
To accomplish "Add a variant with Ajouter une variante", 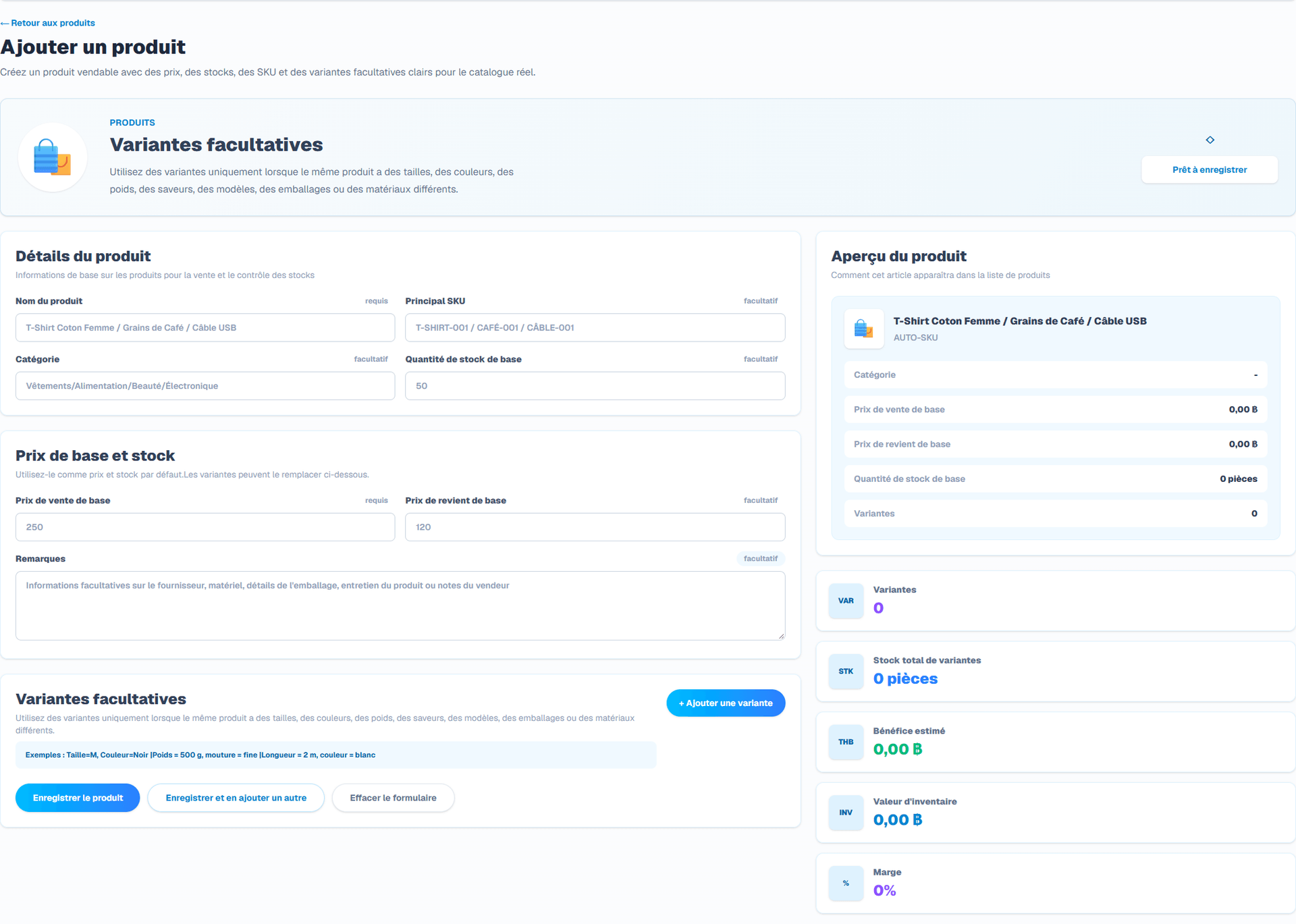I will coord(726,703).
